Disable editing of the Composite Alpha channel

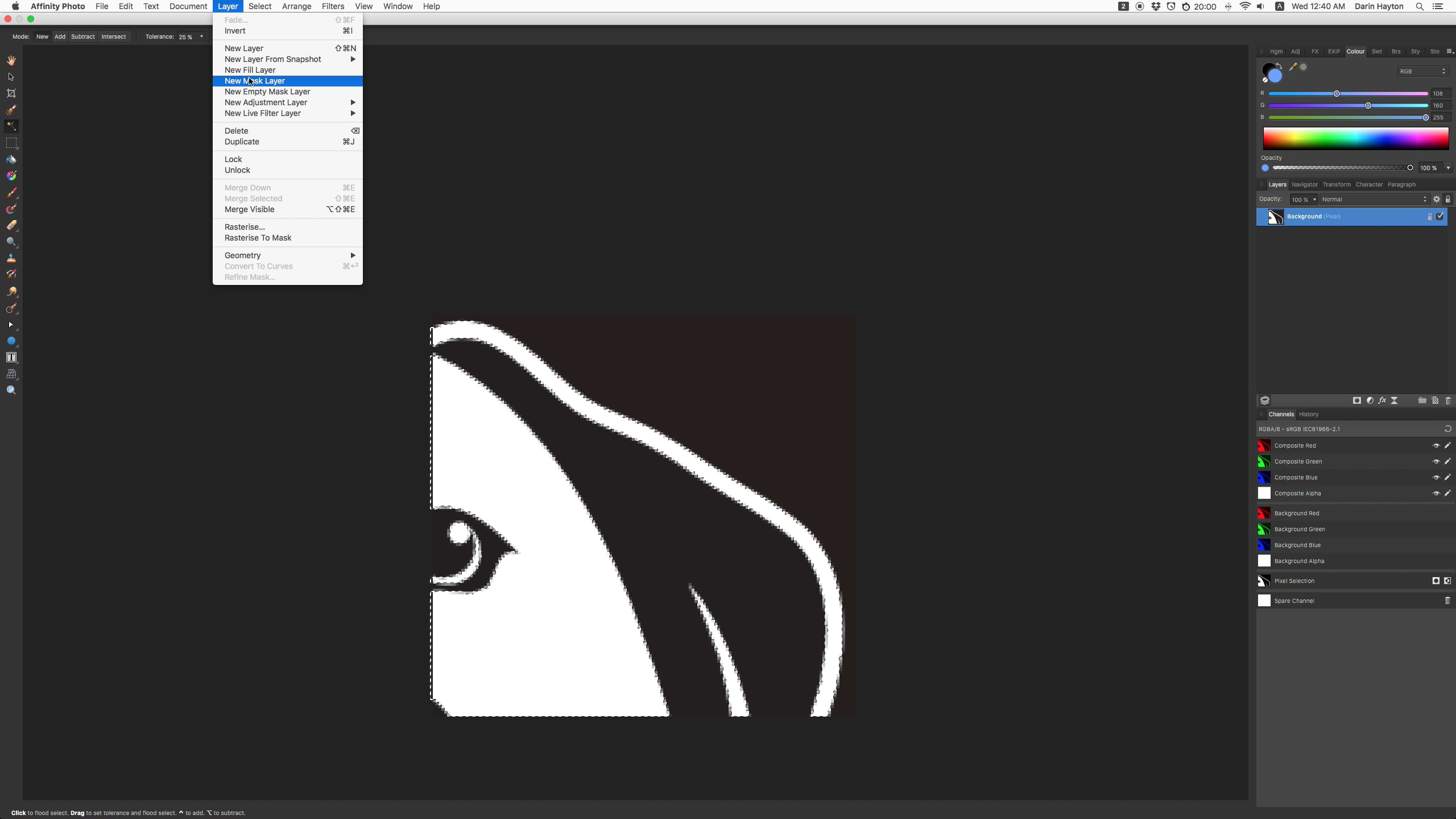tap(1447, 493)
